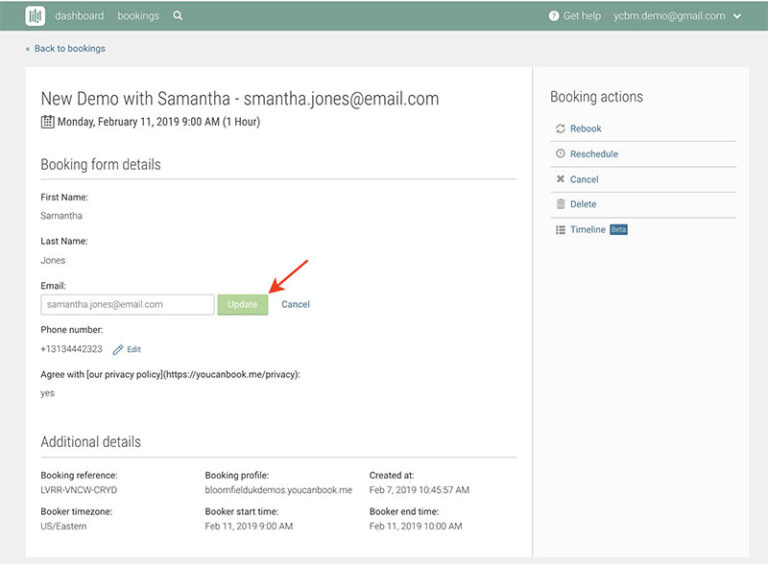The image size is (768, 564).
Task: Click the calendar icon next to booking date
Action: click(47, 122)
